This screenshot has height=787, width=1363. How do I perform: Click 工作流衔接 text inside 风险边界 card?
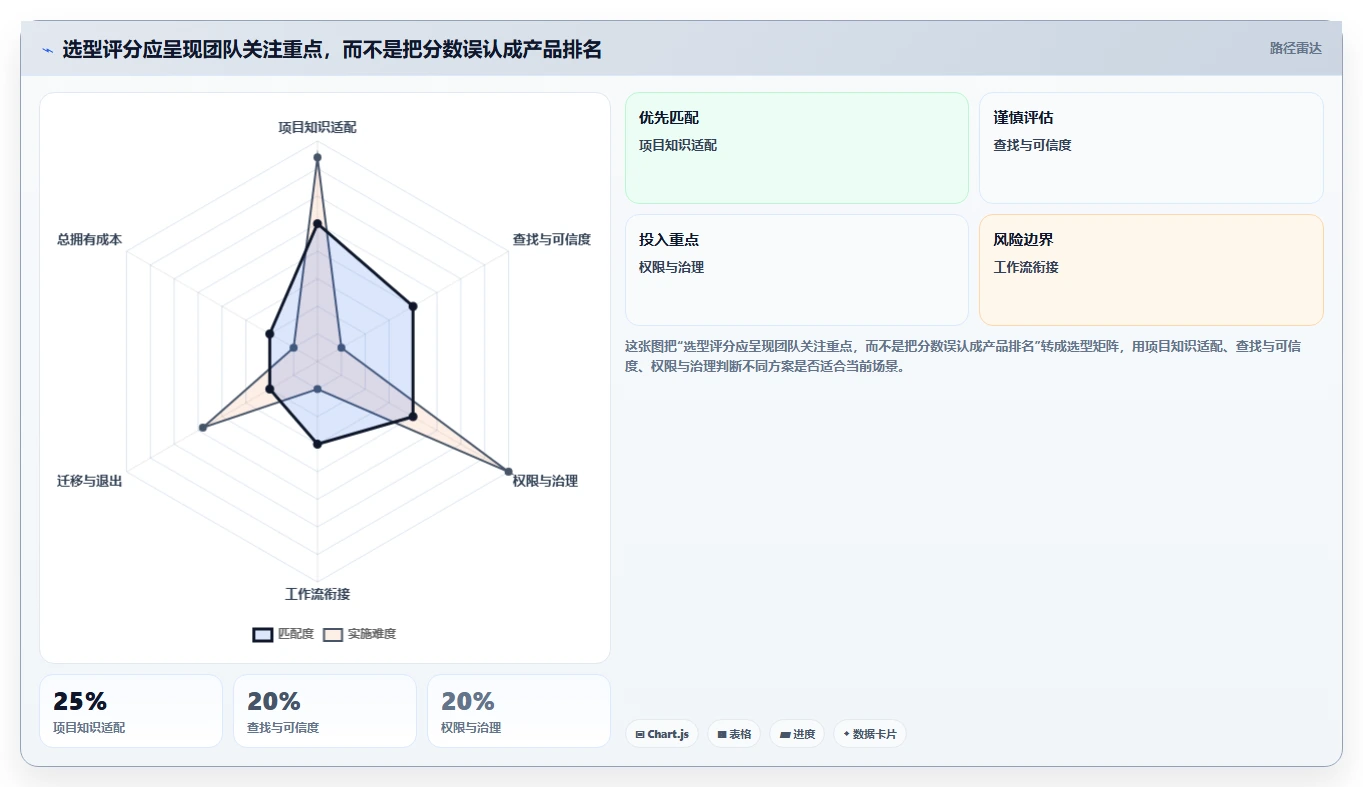pos(1026,267)
